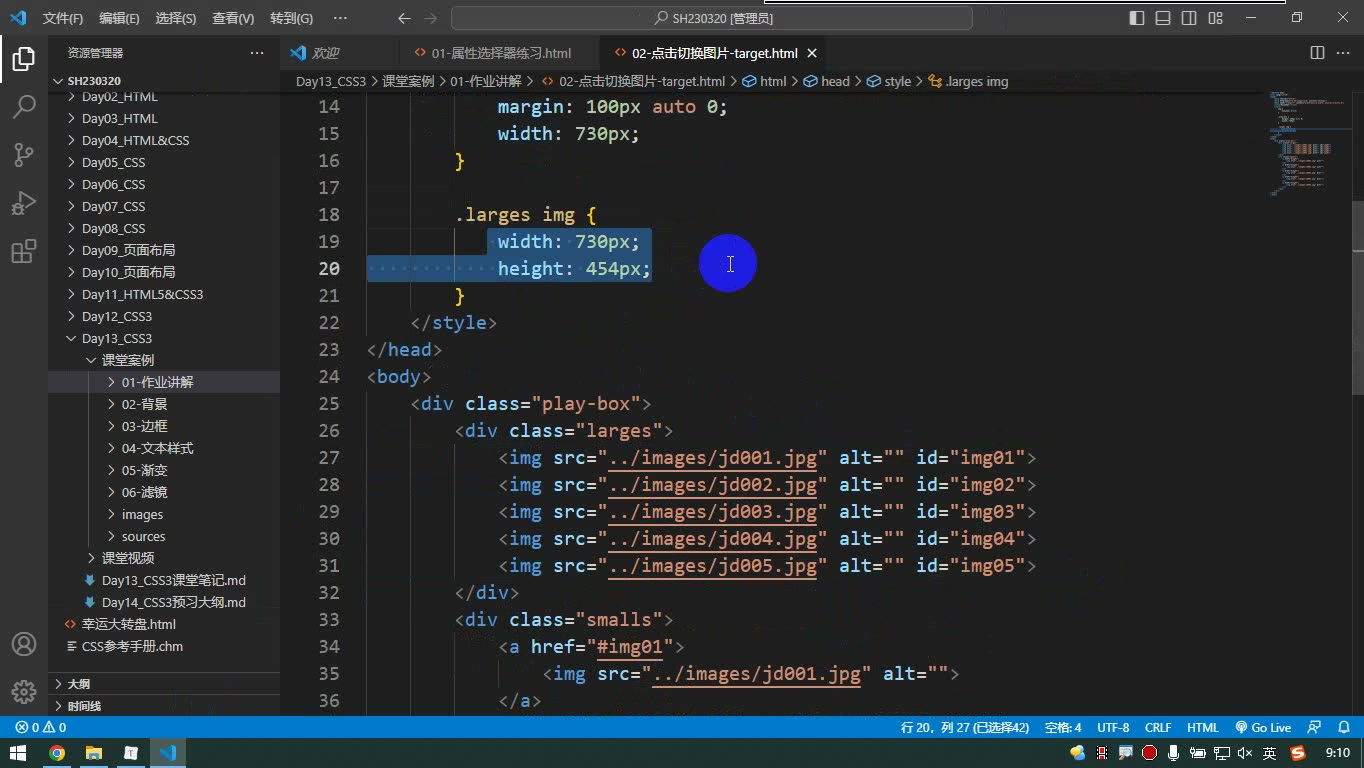Screen dimensions: 1364x768
Task: Open Source Control view icon
Action: coord(24,154)
